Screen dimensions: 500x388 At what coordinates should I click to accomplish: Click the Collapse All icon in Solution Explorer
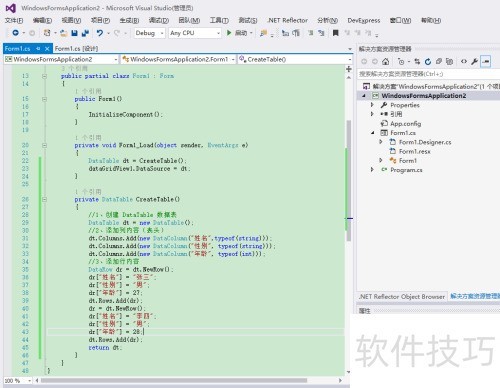(x=439, y=61)
